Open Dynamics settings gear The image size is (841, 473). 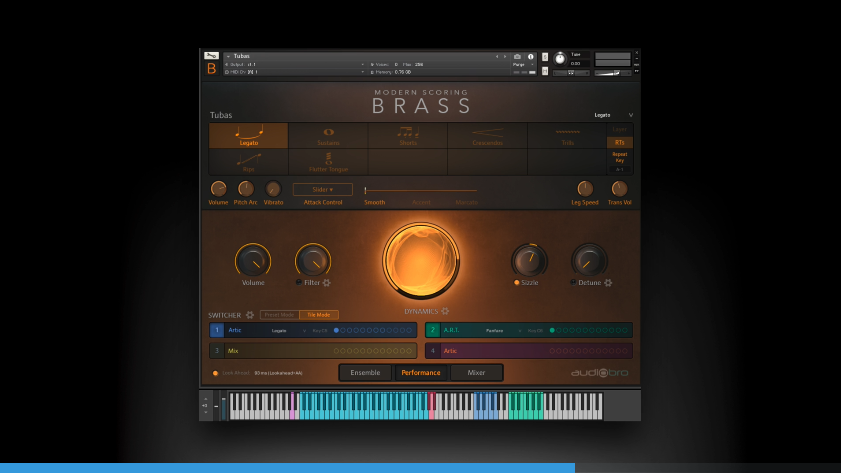pos(445,311)
